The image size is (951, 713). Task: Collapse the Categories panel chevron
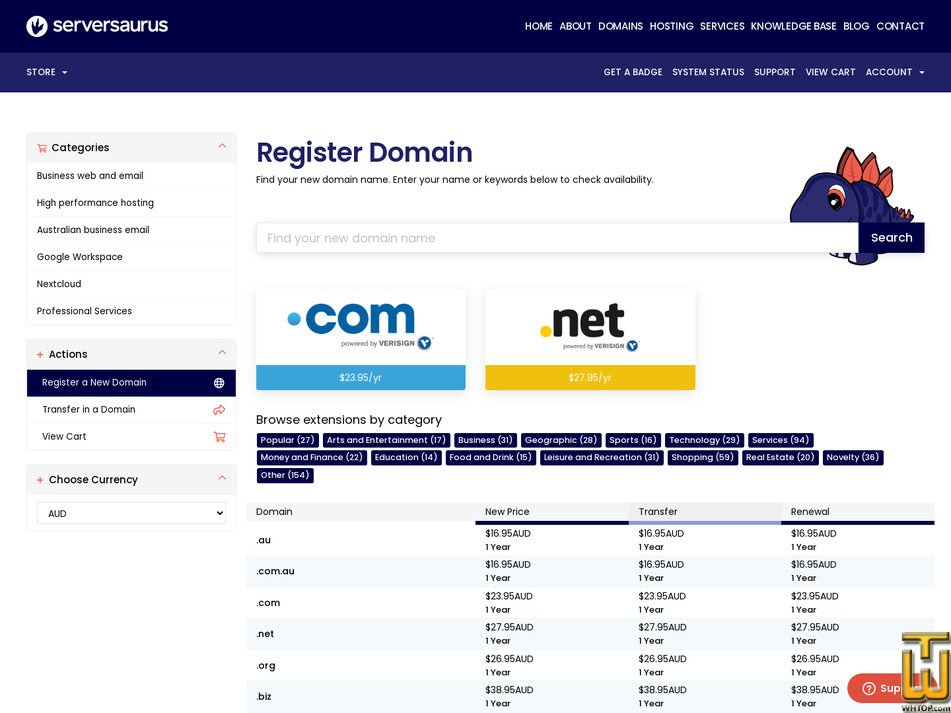click(222, 146)
